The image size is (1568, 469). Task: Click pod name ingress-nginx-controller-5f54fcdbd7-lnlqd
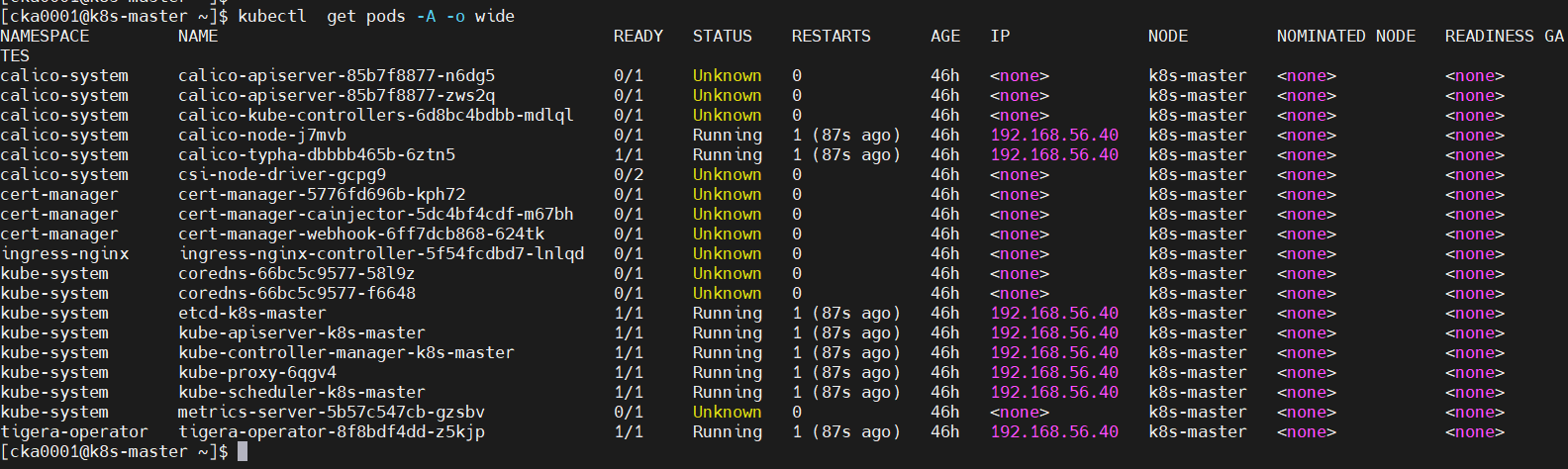point(381,253)
